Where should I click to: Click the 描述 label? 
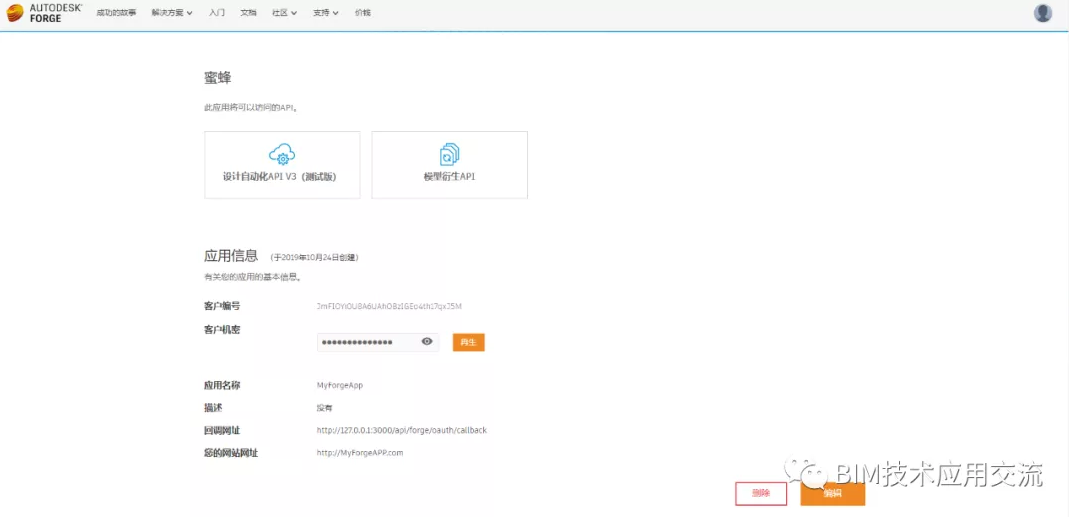click(213, 408)
